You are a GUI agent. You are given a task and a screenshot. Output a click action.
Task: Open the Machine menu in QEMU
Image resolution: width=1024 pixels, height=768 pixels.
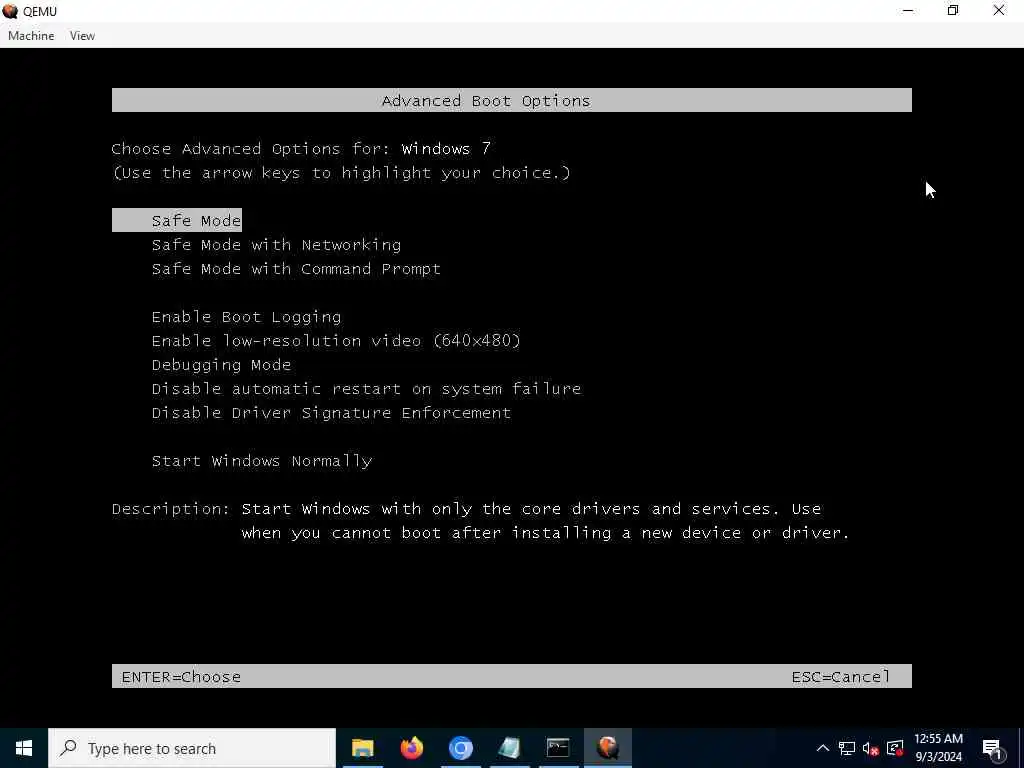point(31,36)
